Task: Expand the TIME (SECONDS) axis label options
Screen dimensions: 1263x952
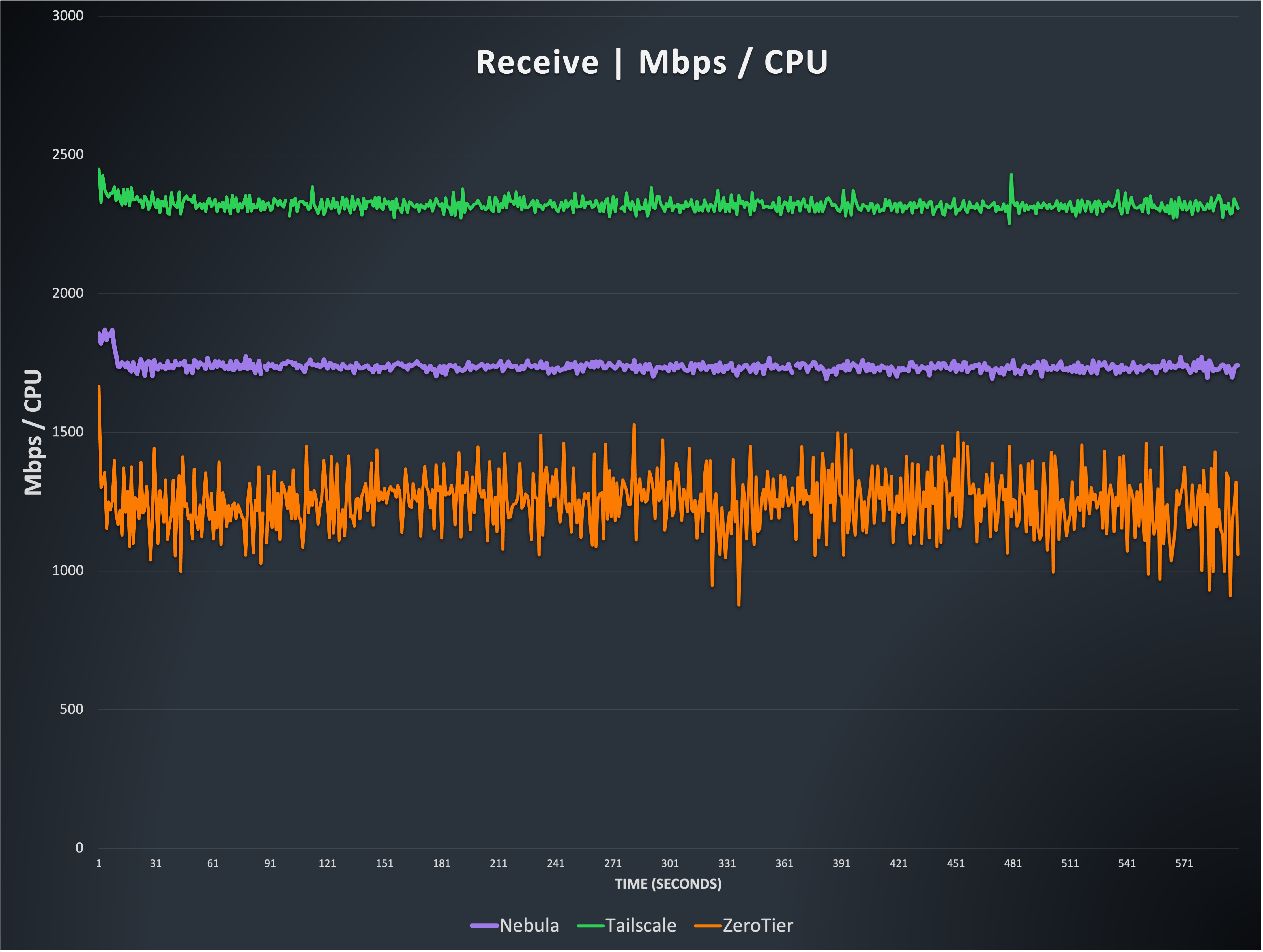Action: (x=668, y=884)
